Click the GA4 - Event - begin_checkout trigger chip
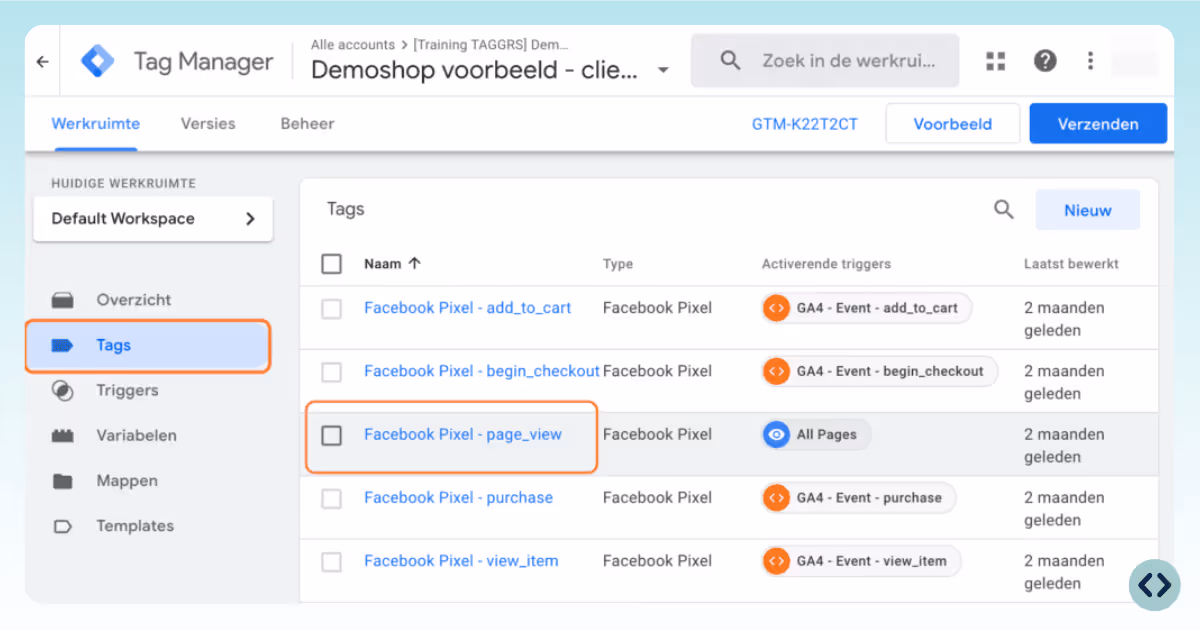 tap(879, 371)
